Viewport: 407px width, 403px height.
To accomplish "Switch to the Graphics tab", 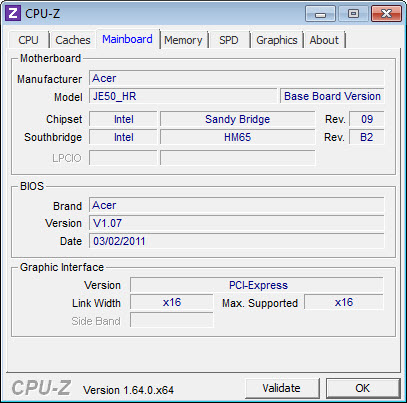I will click(277, 40).
